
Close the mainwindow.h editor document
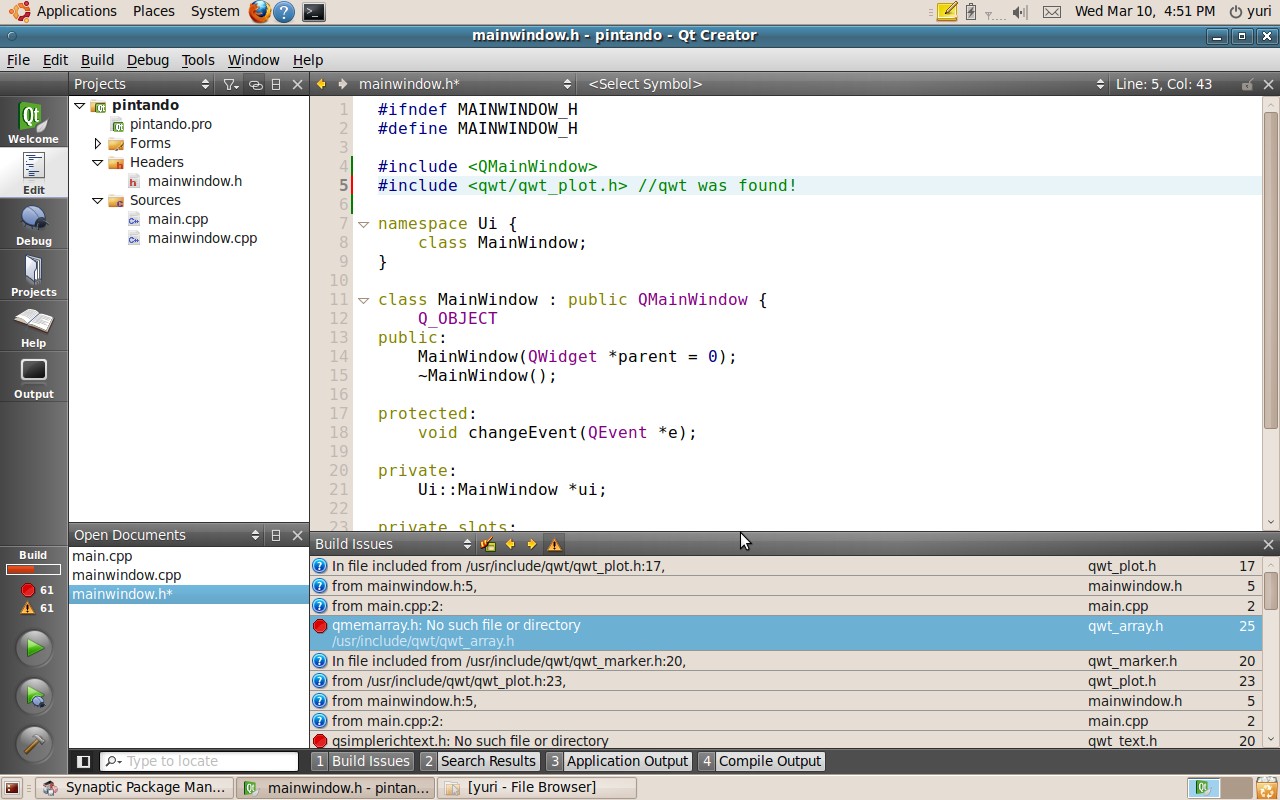1268,84
